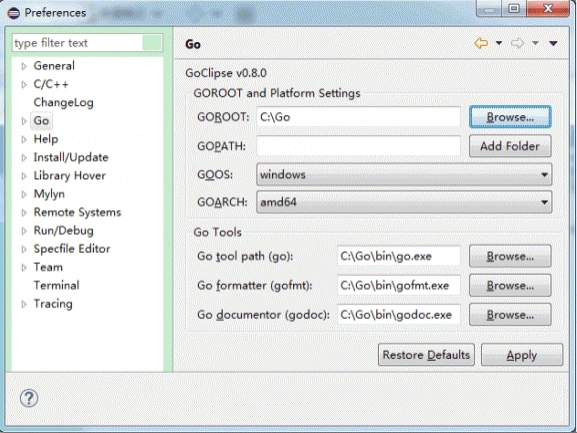Viewport: 577px width, 433px height.
Task: Click Restore Defaults button
Action: [x=426, y=355]
